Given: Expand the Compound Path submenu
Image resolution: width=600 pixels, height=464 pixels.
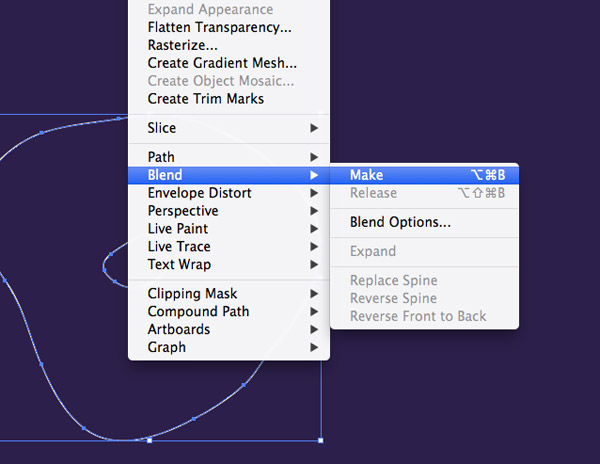Looking at the screenshot, I should (x=198, y=312).
